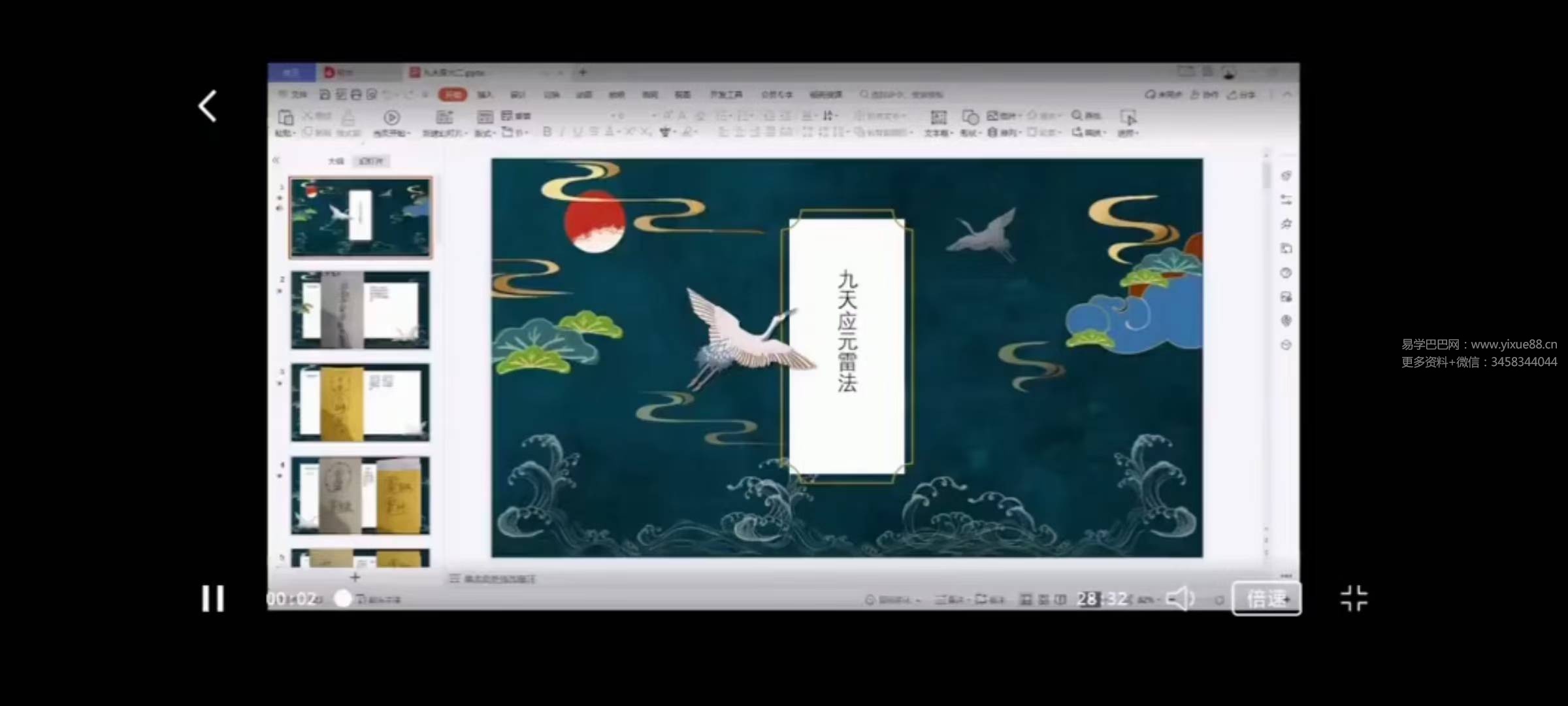Click the text box icon in ribbon
This screenshot has width=1568, height=706.
coord(938,118)
